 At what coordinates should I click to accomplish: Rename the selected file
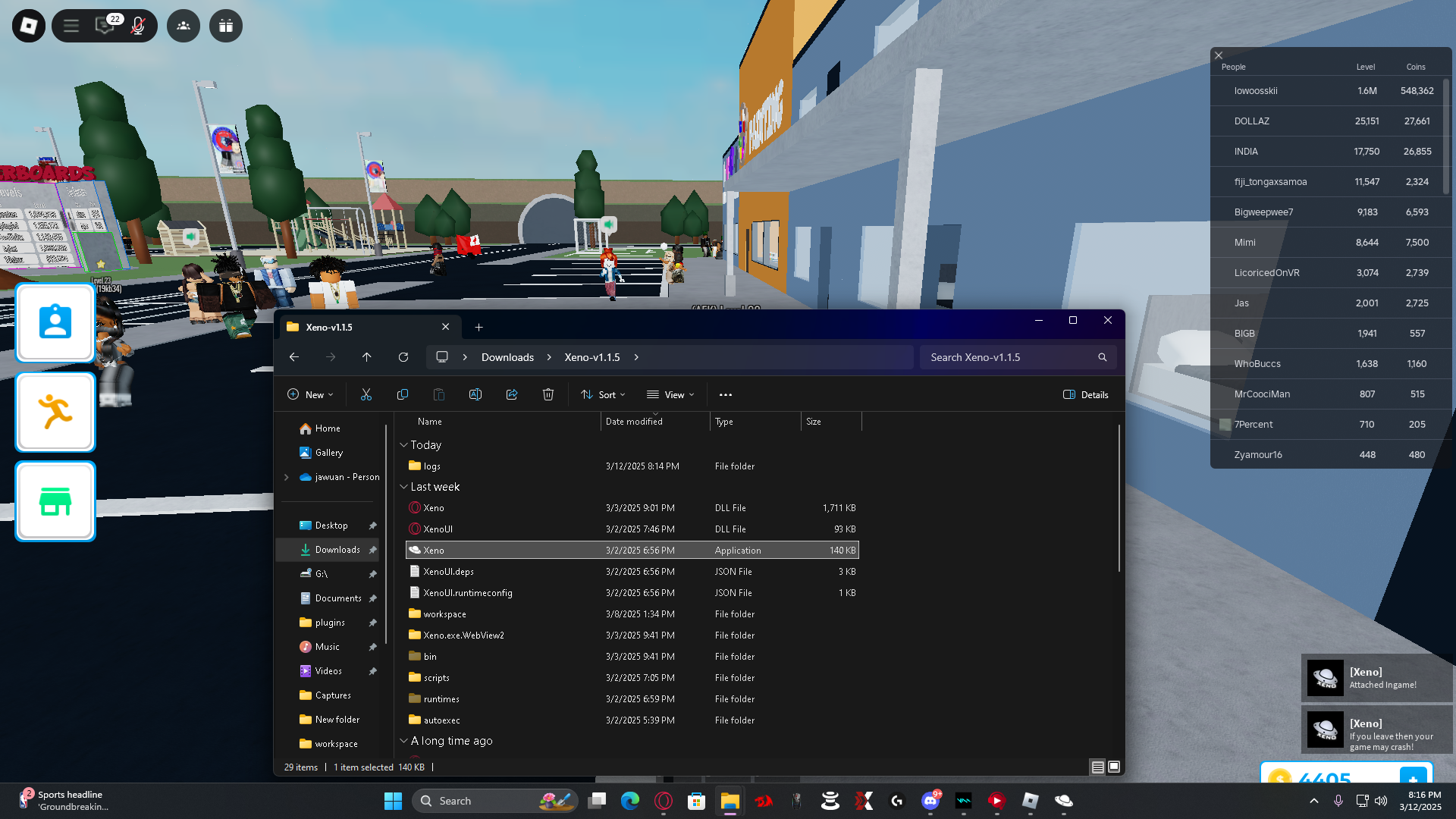click(x=475, y=394)
